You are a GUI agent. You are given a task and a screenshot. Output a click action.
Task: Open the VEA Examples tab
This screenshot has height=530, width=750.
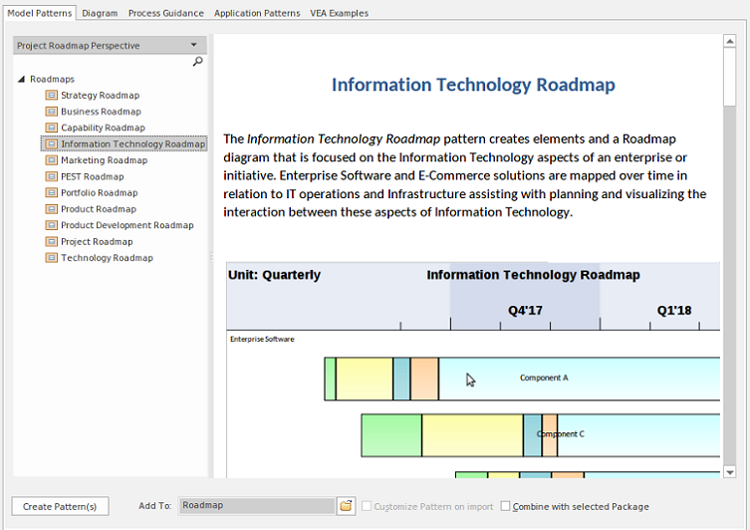coord(339,13)
